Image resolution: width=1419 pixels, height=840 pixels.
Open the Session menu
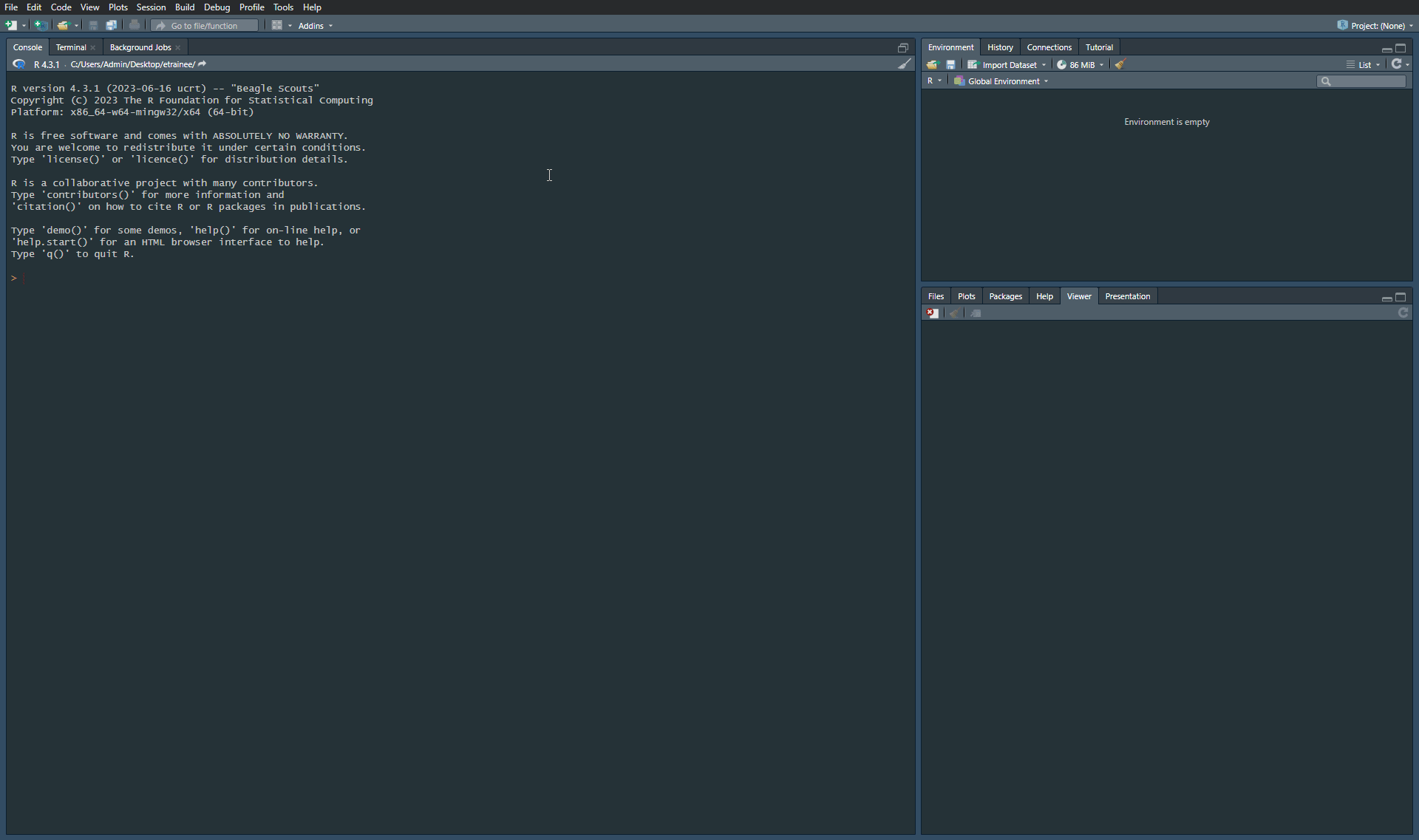(151, 7)
